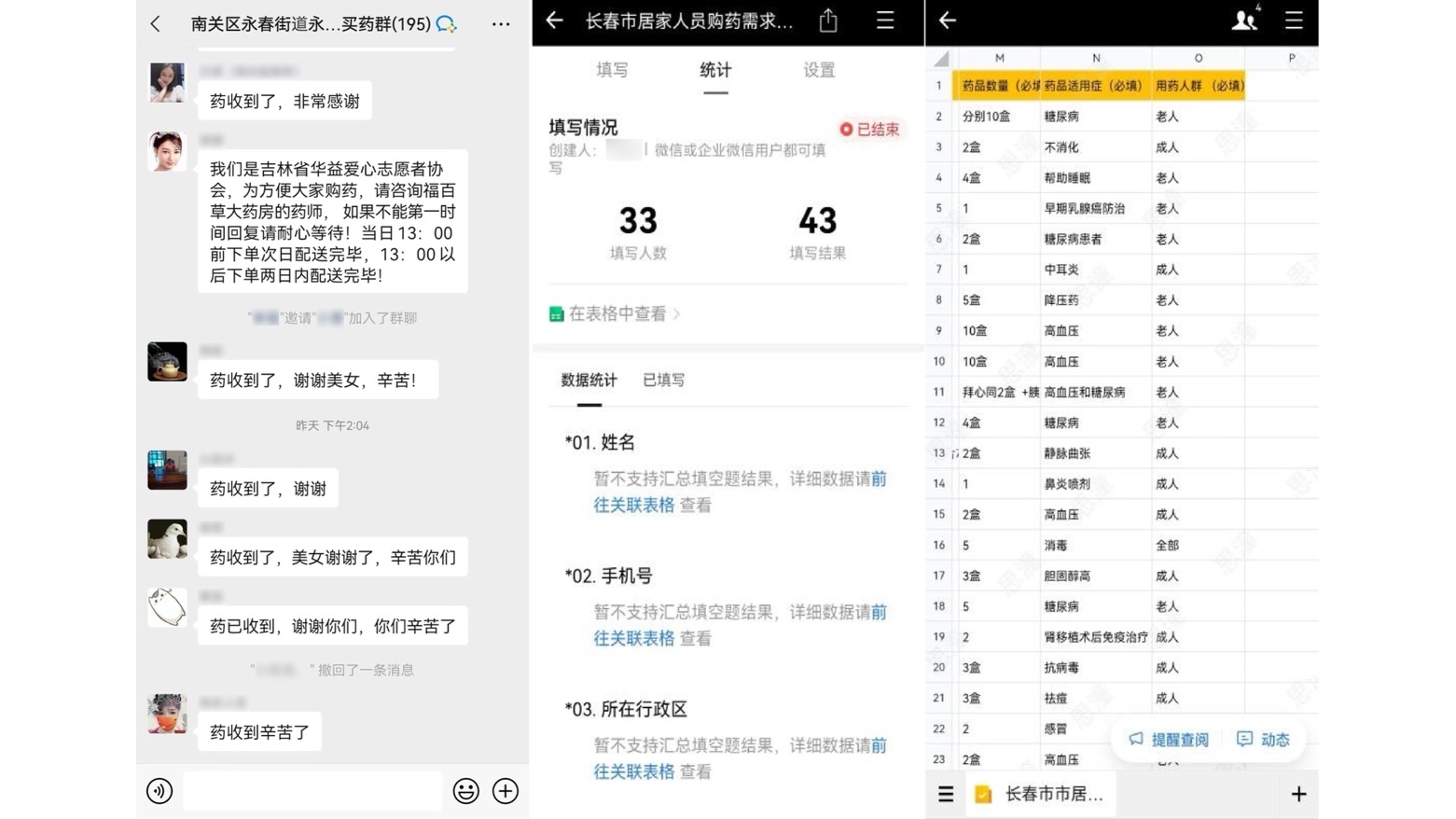
Task: Add new sheet with bottom plus icon
Action: 1298,794
